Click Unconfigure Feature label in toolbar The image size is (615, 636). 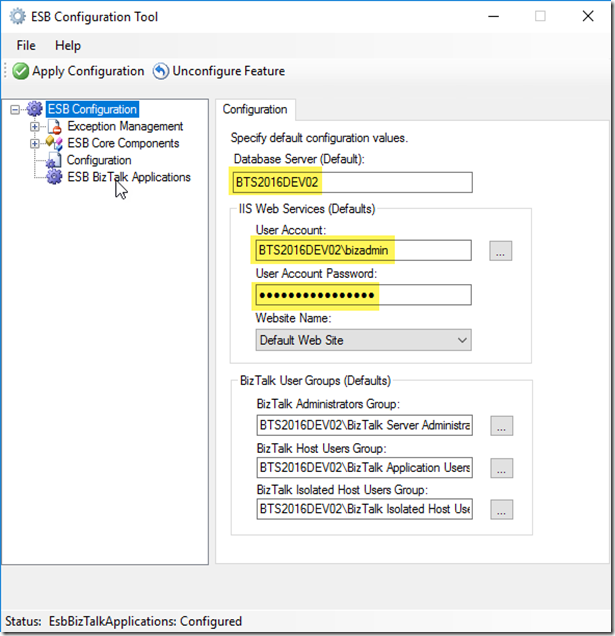(229, 71)
